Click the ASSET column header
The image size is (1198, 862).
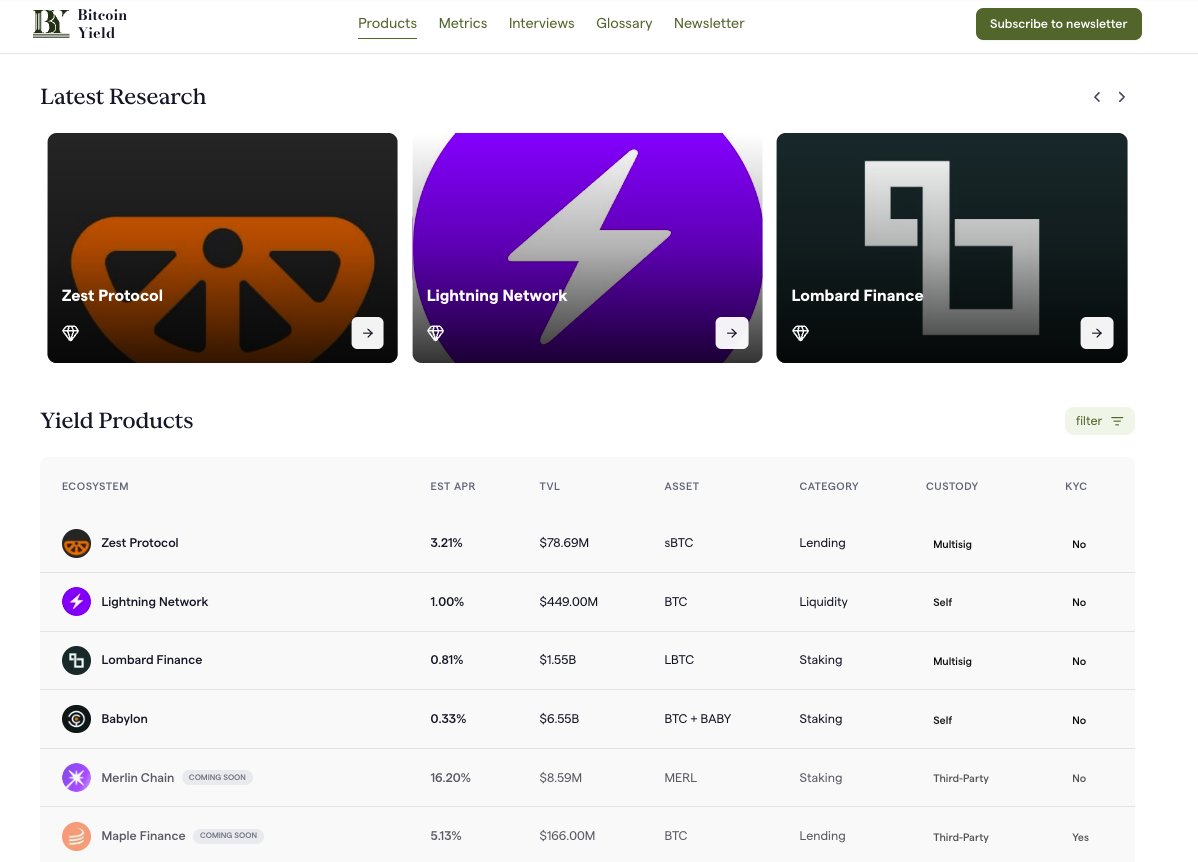tap(682, 486)
